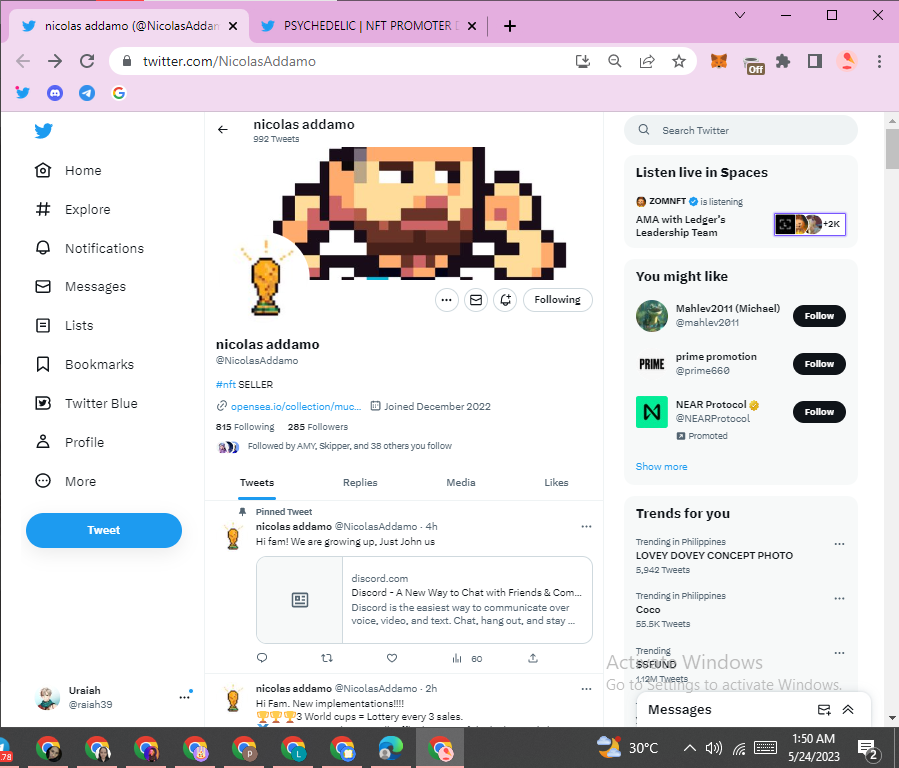Switch to the Likes tab
The height and width of the screenshot is (768, 899).
coord(556,483)
